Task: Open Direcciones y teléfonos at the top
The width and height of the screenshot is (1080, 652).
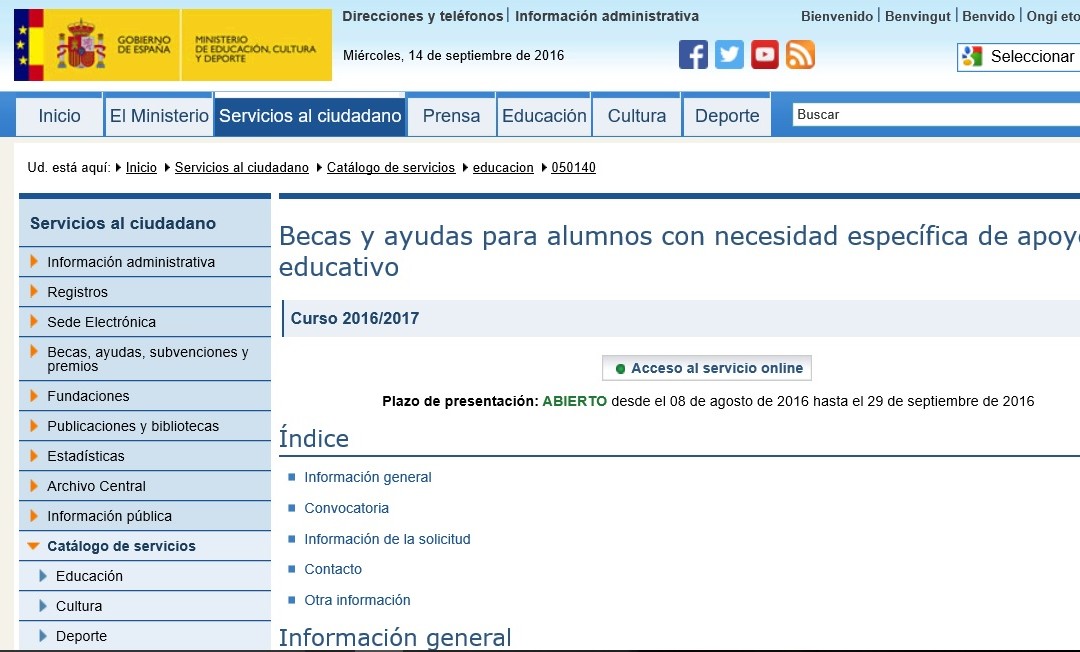Action: (421, 16)
